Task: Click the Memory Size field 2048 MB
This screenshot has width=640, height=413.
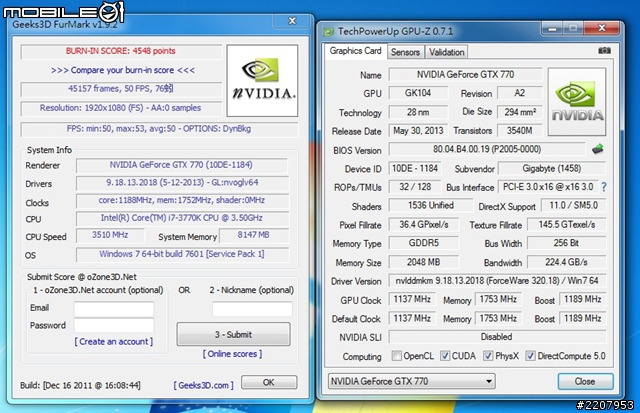Action: [x=424, y=262]
